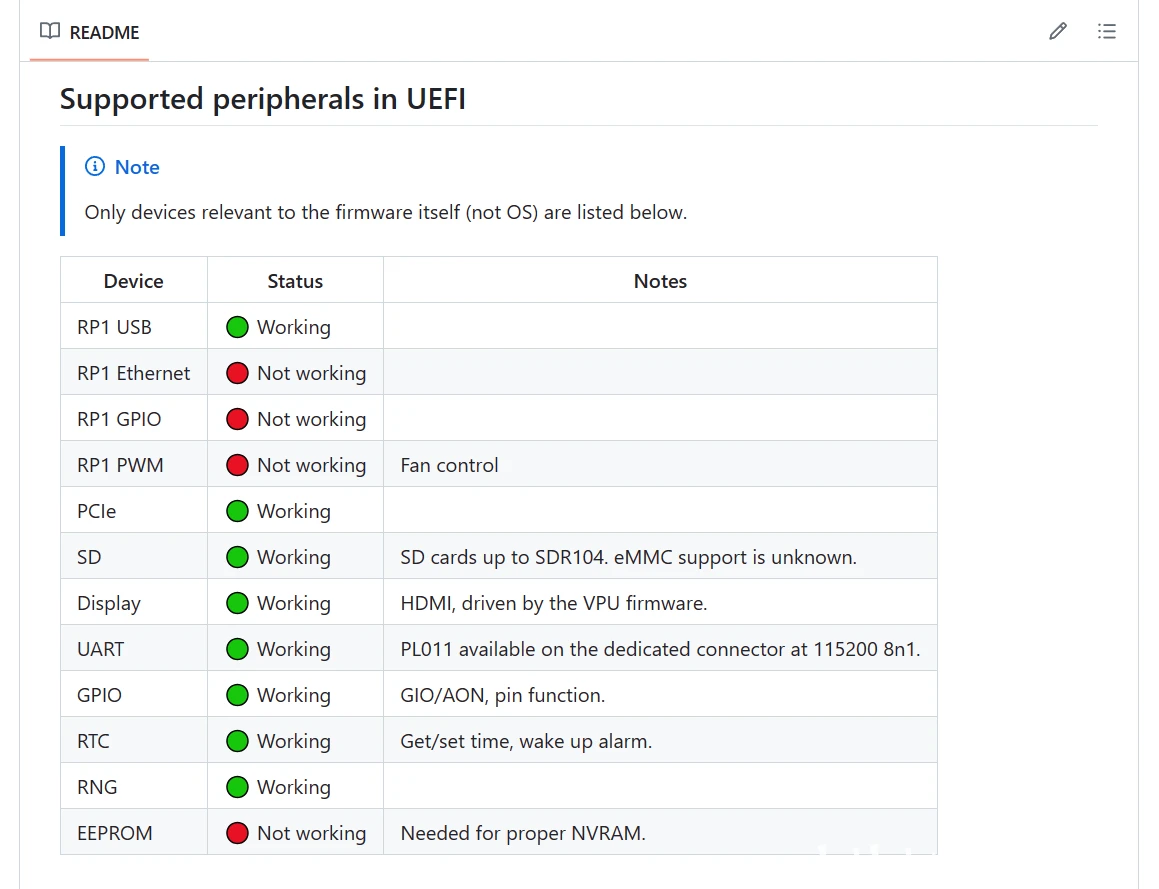The height and width of the screenshot is (889, 1159).
Task: Click the "Needed for proper NVRAM" note
Action: click(523, 833)
